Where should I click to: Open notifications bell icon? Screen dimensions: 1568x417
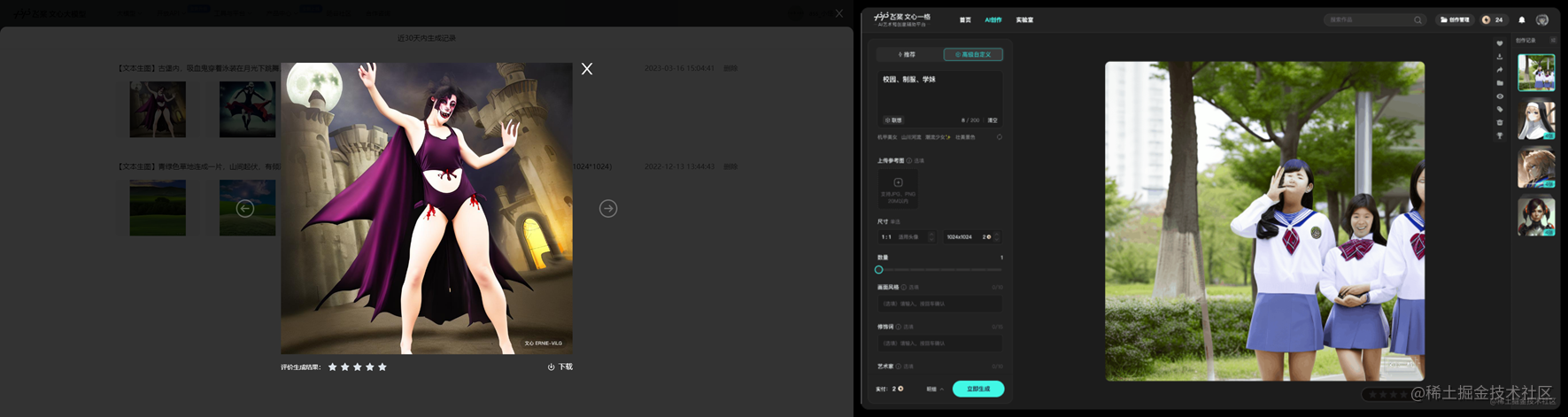pos(1522,19)
